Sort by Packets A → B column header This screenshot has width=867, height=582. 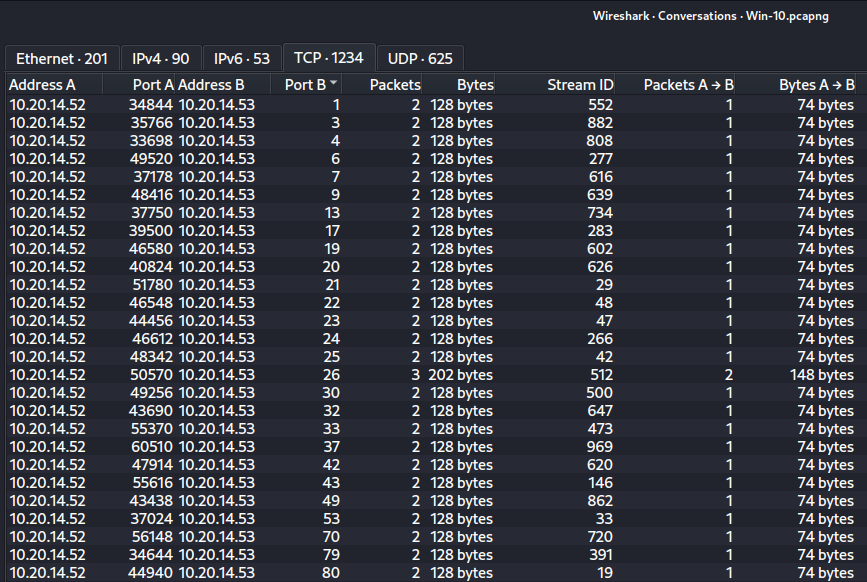pos(675,85)
